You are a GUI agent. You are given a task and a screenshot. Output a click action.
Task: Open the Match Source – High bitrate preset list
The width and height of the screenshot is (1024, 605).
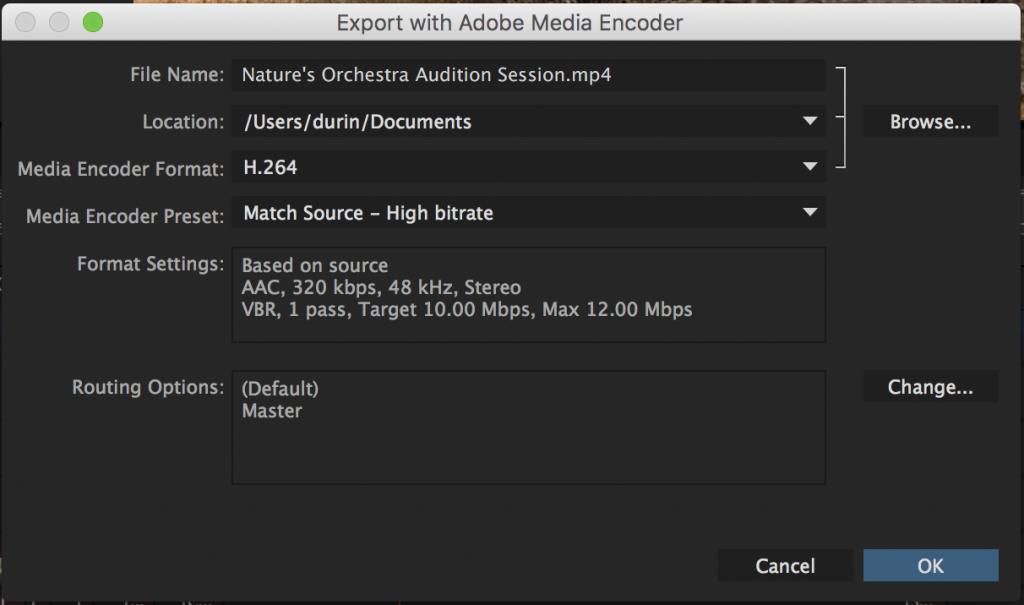coord(810,212)
